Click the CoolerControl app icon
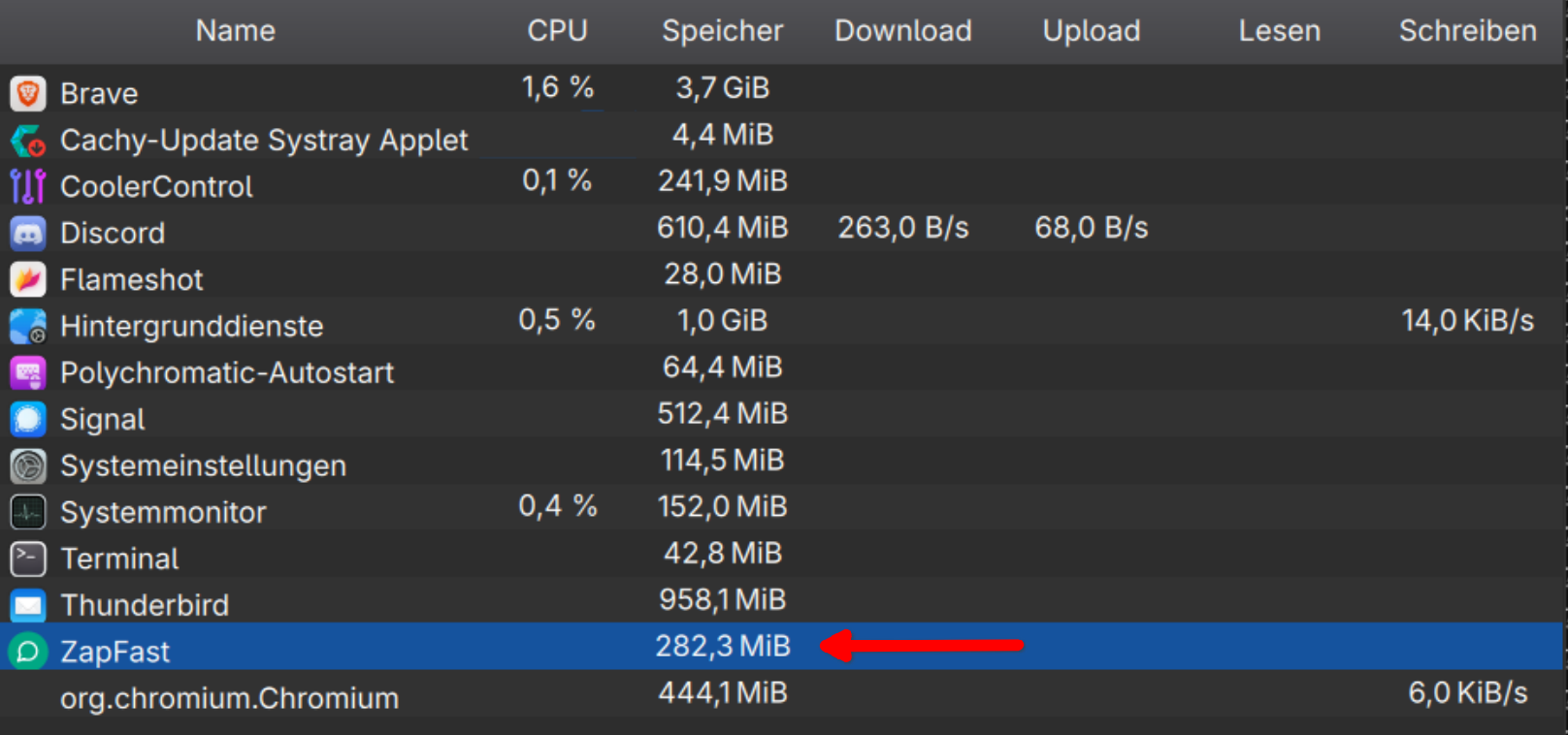The image size is (1568, 735). click(28, 186)
